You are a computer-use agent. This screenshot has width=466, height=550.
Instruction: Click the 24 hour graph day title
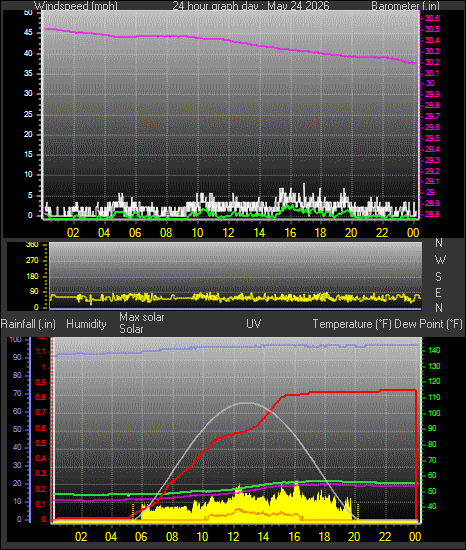pos(251,6)
